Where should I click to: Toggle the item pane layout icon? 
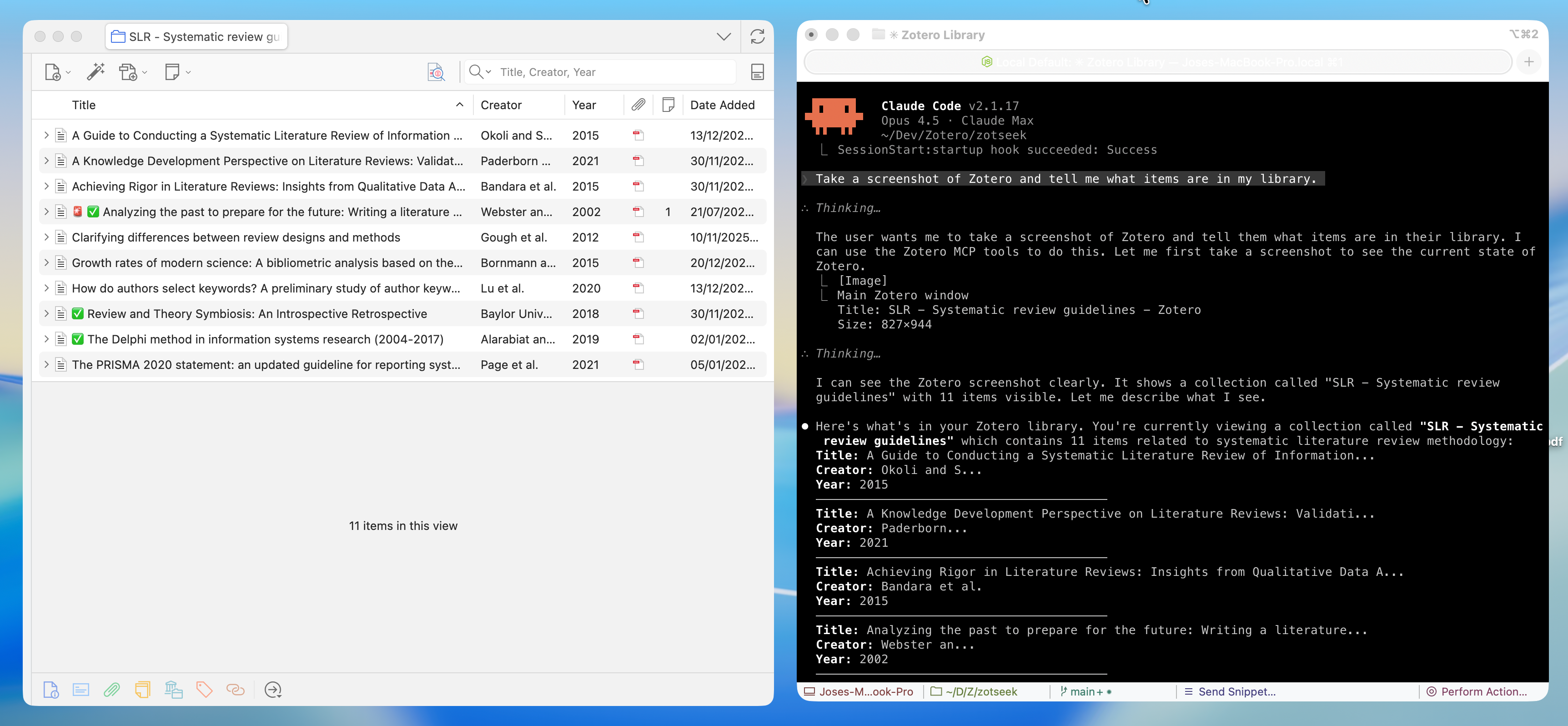[x=757, y=71]
